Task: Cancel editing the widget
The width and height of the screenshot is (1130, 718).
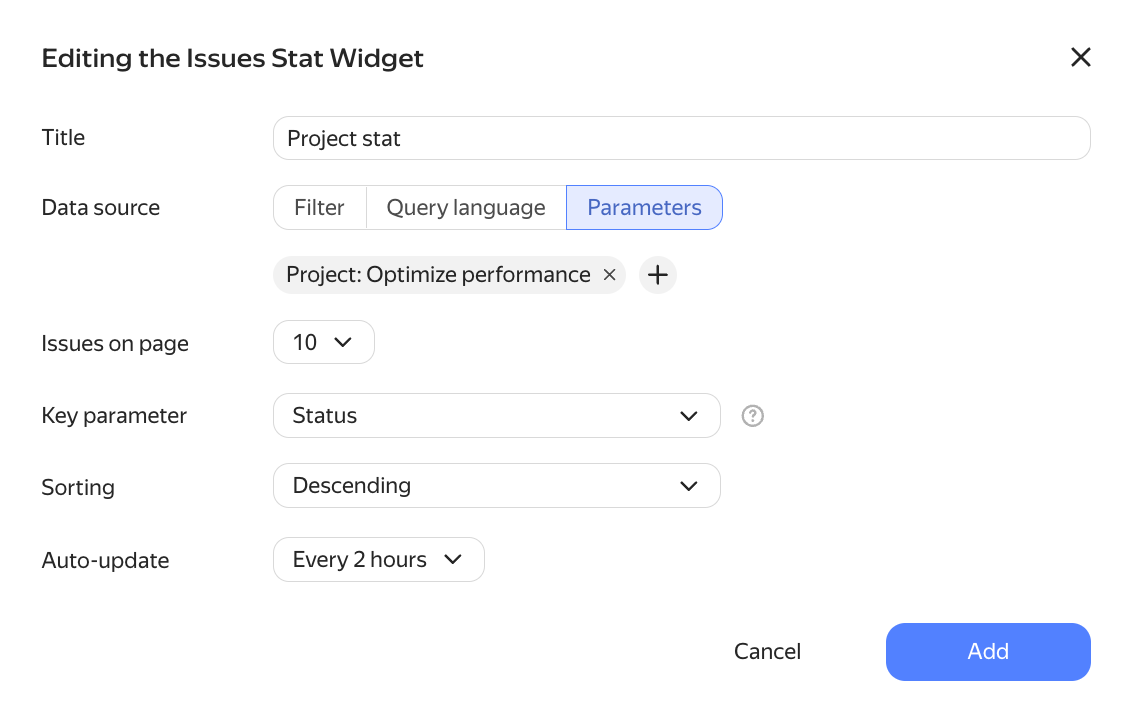Action: pos(767,652)
